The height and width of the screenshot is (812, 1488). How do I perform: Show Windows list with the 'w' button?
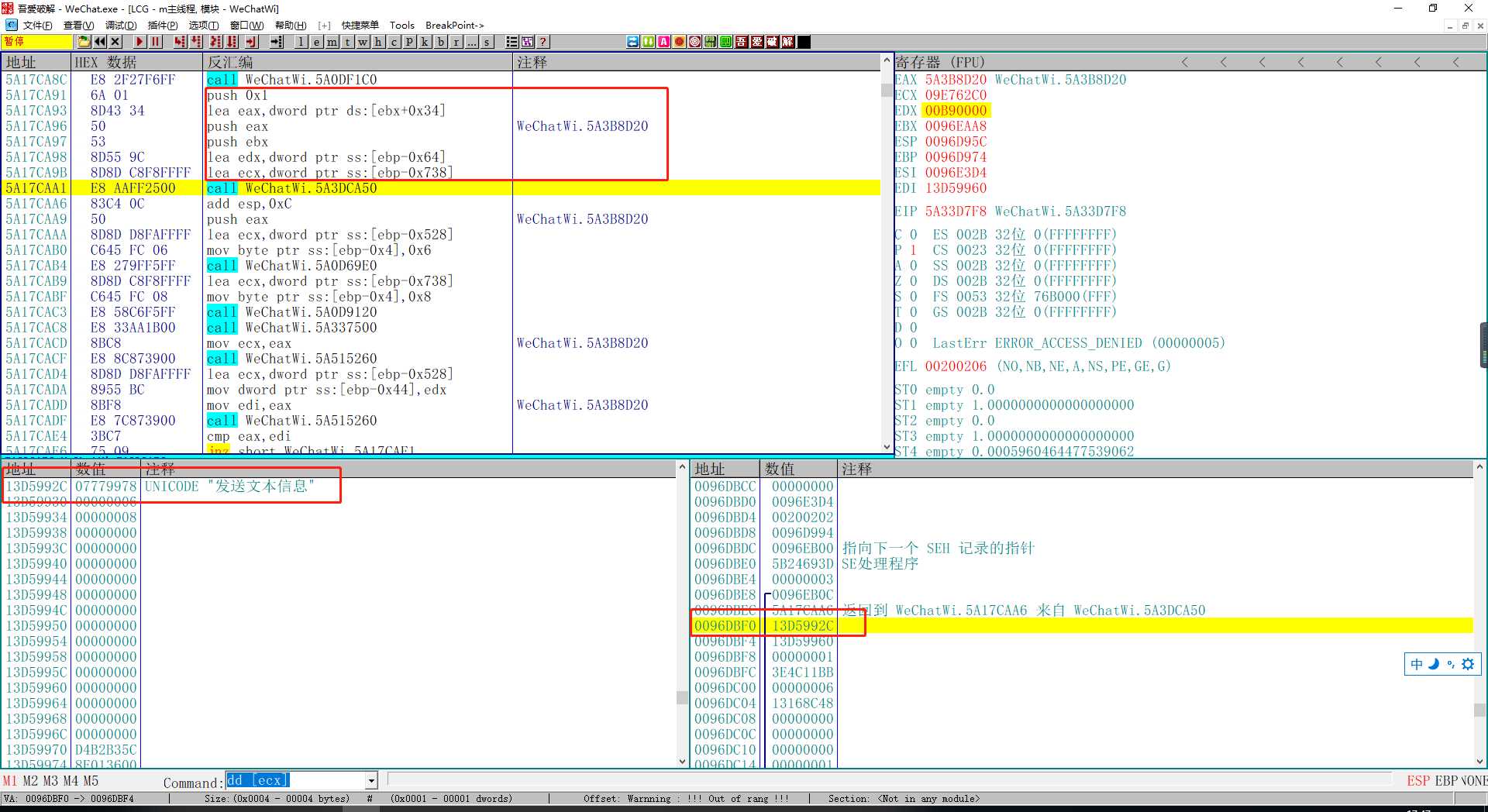coord(363,42)
